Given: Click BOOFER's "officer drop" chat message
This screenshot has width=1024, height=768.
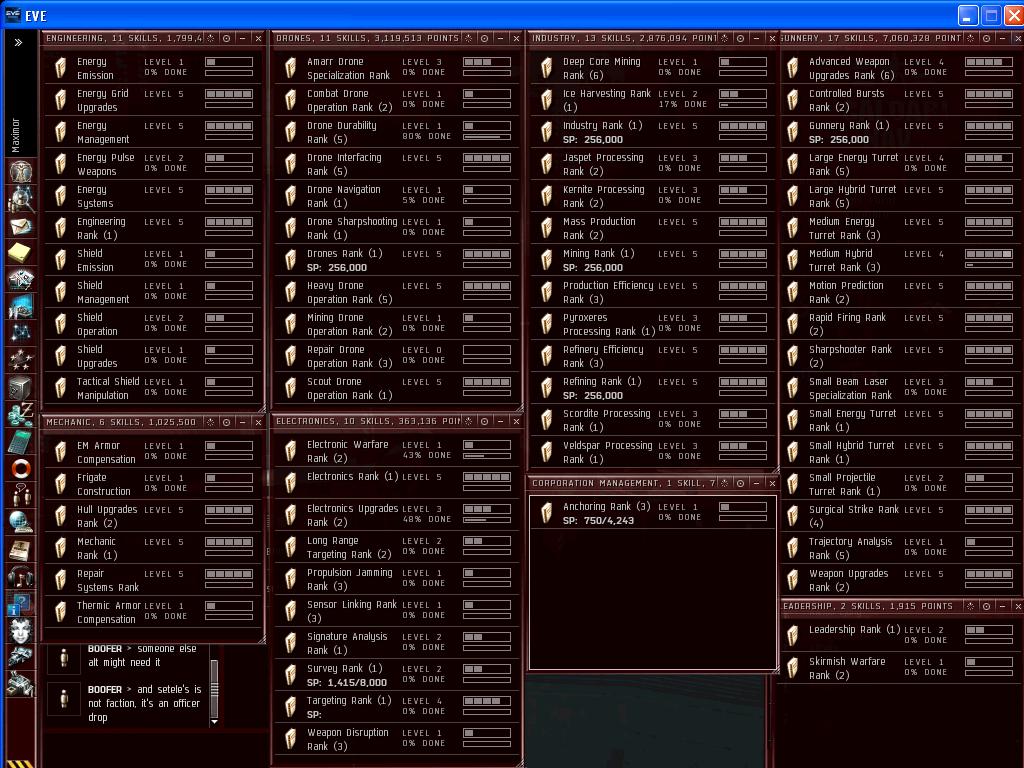Looking at the screenshot, I should (x=144, y=703).
